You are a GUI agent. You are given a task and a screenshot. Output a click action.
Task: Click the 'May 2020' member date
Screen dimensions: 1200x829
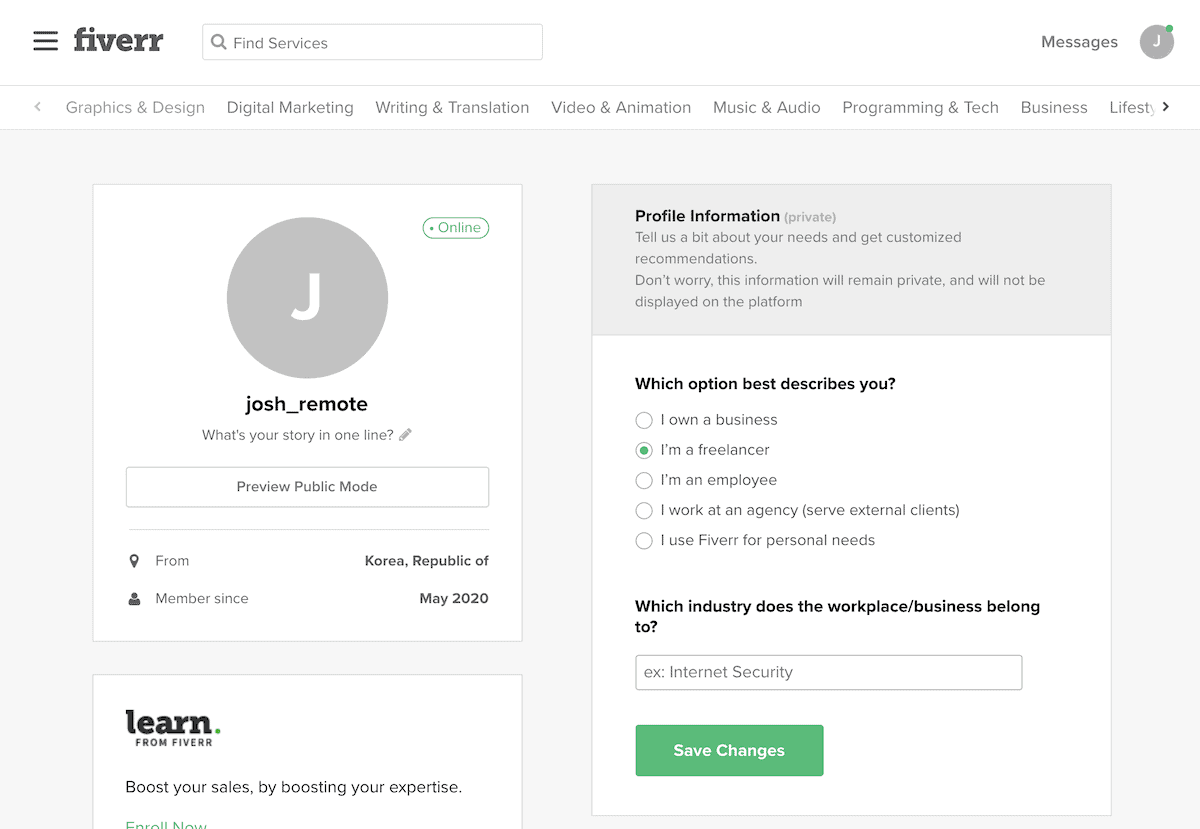[454, 599]
